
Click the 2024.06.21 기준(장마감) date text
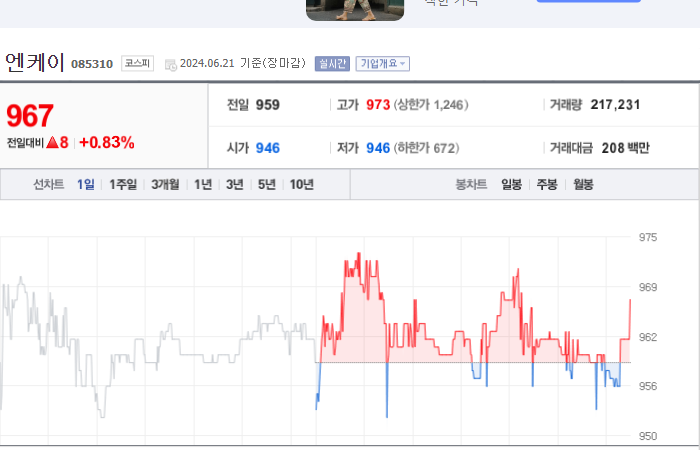242,63
